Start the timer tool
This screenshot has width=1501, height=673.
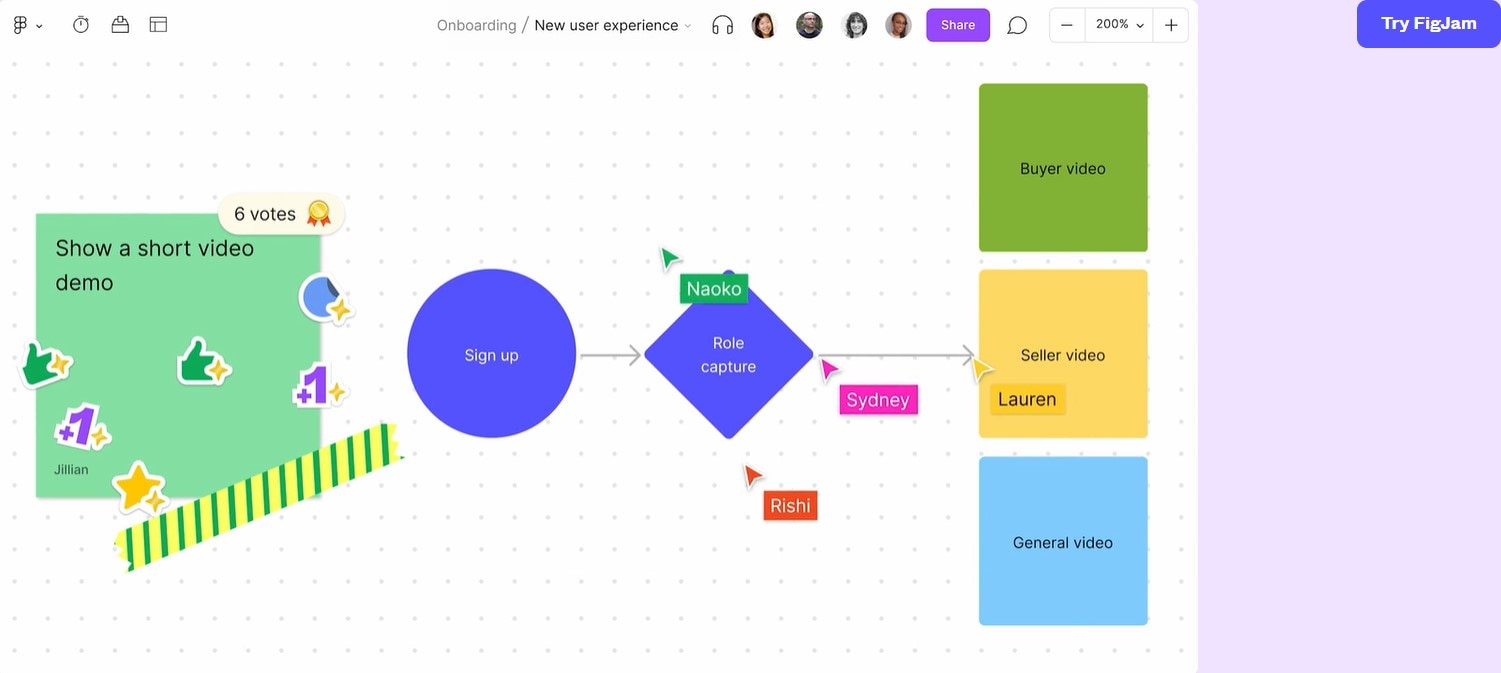point(81,25)
